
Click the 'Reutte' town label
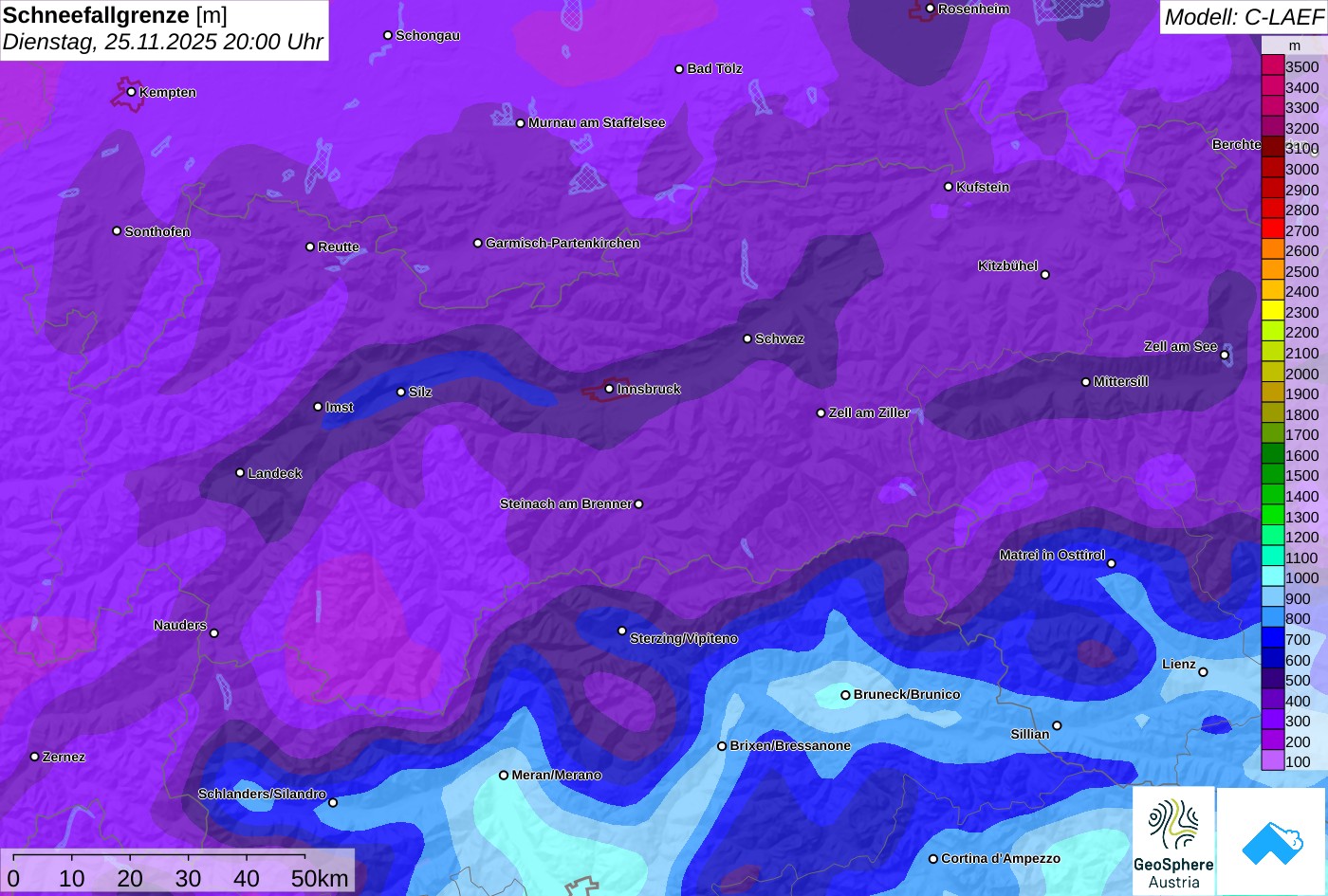tap(339, 247)
